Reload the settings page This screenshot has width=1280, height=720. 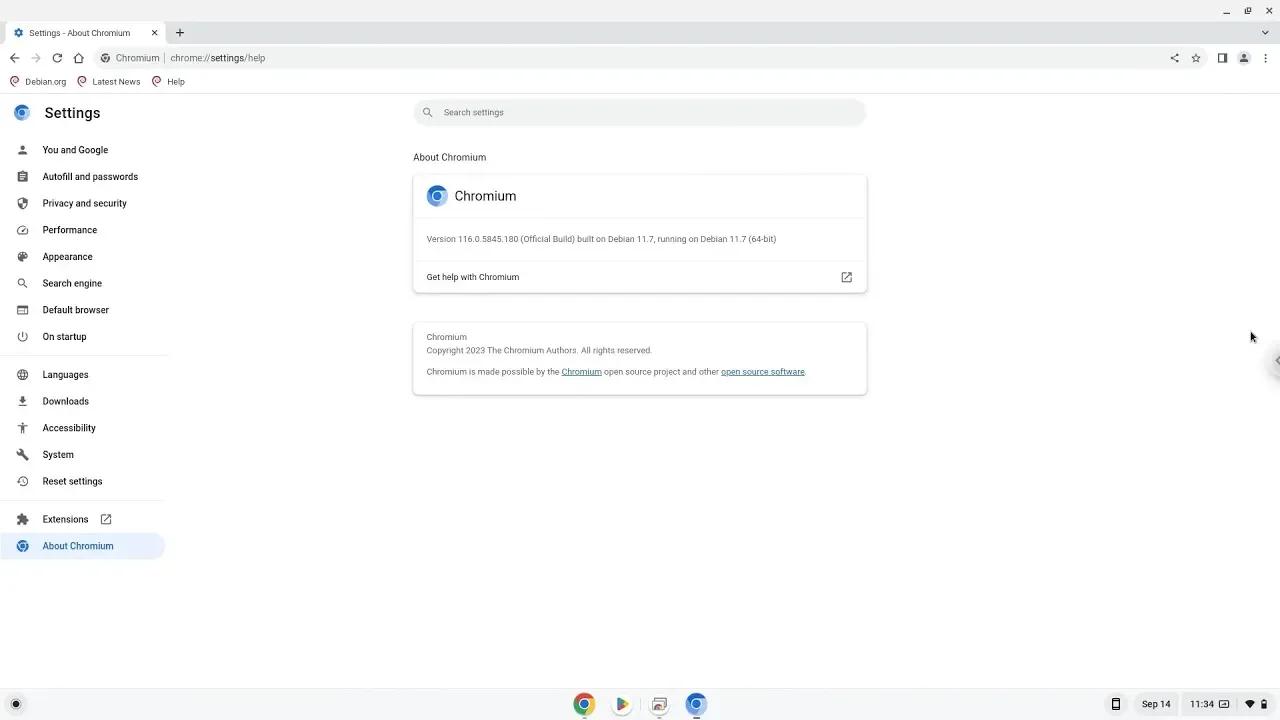[57, 58]
